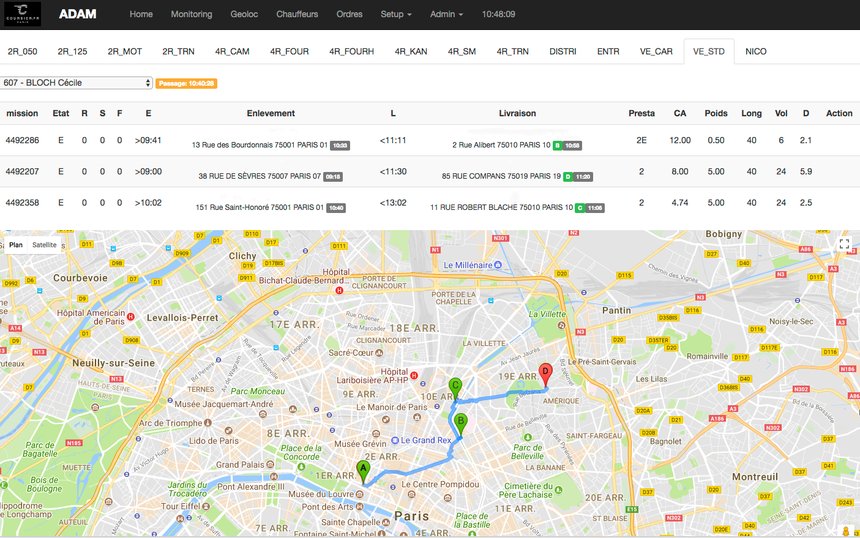Click green D badge on Rue Compans row
860x538 pixels.
(568, 177)
